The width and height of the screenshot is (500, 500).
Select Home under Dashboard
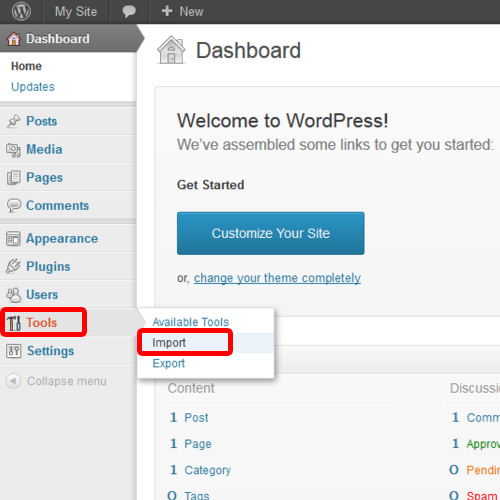pyautogui.click(x=26, y=66)
